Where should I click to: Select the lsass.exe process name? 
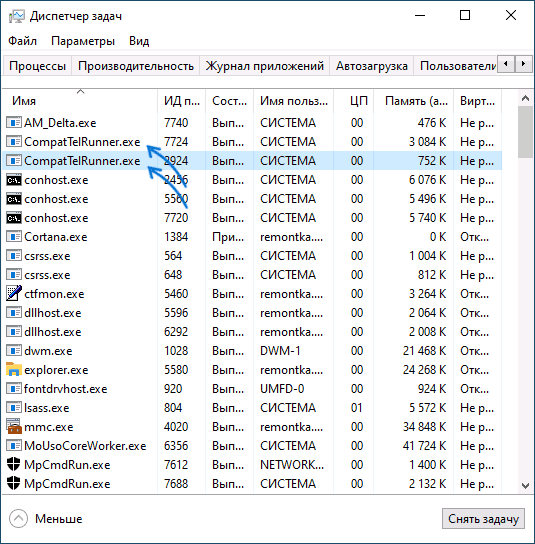(x=47, y=408)
